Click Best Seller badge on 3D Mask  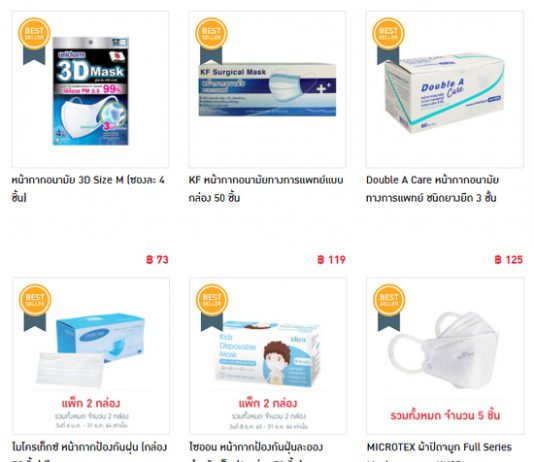point(34,41)
